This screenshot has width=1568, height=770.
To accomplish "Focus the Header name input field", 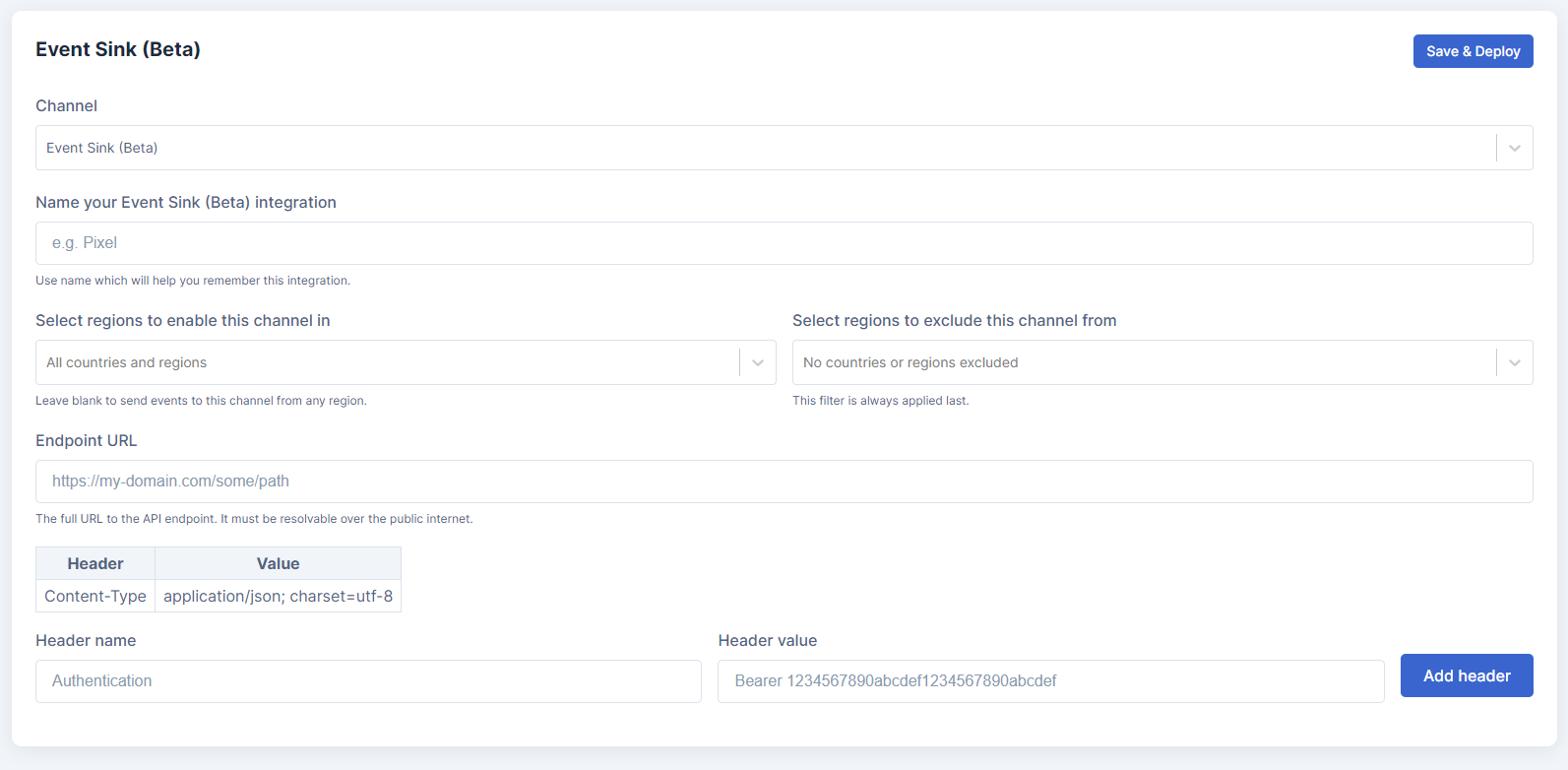I will click(368, 681).
